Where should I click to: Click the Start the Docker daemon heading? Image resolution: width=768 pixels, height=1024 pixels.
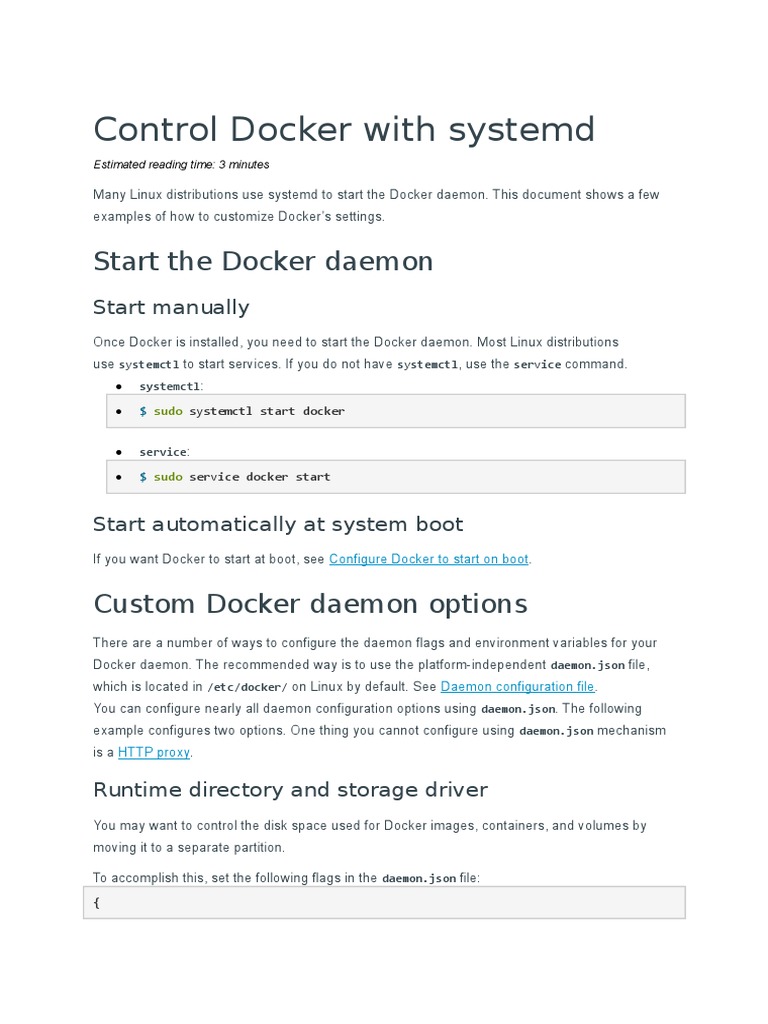263,261
